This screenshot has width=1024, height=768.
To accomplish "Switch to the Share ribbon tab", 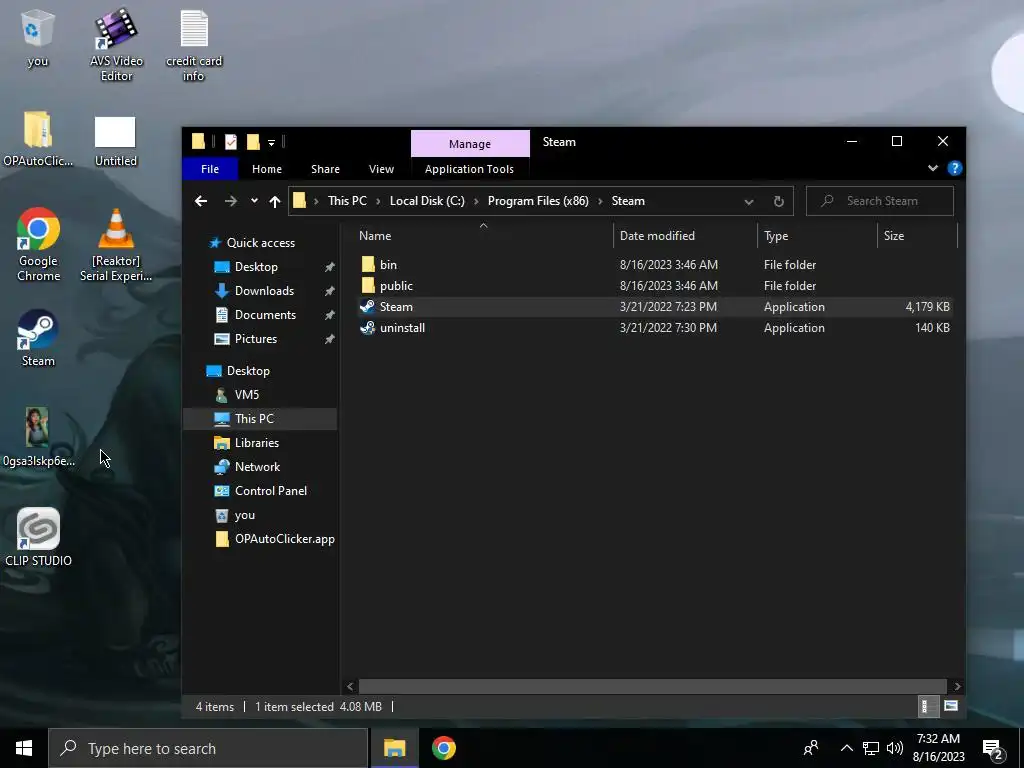I will pos(325,169).
